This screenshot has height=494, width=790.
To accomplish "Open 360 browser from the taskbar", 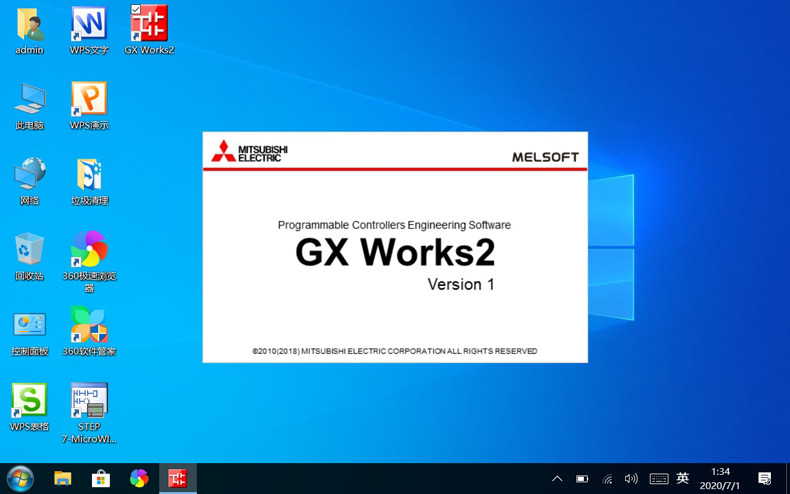I will pyautogui.click(x=139, y=478).
